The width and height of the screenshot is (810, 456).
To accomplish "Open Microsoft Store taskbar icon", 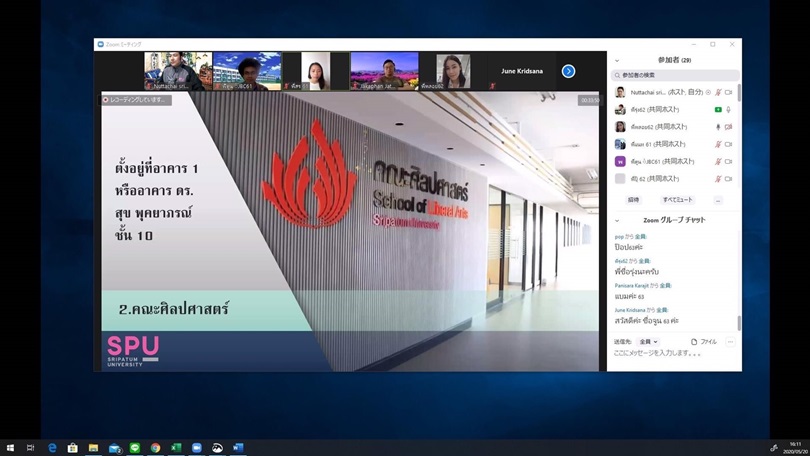I will point(73,448).
